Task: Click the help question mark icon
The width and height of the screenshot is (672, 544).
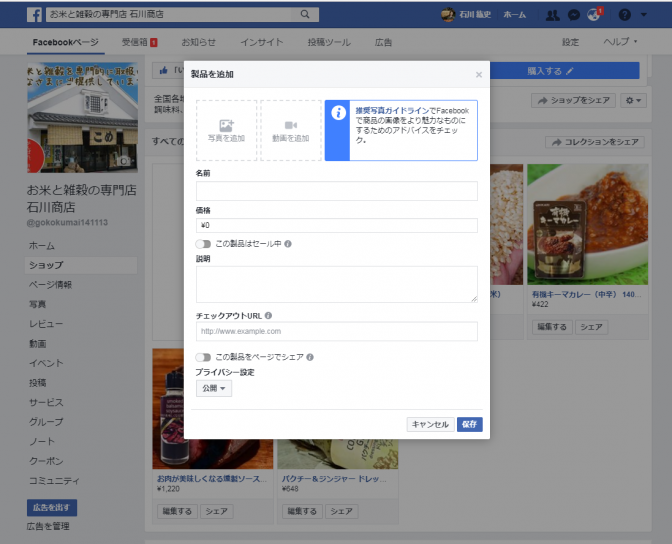Action: 624,15
